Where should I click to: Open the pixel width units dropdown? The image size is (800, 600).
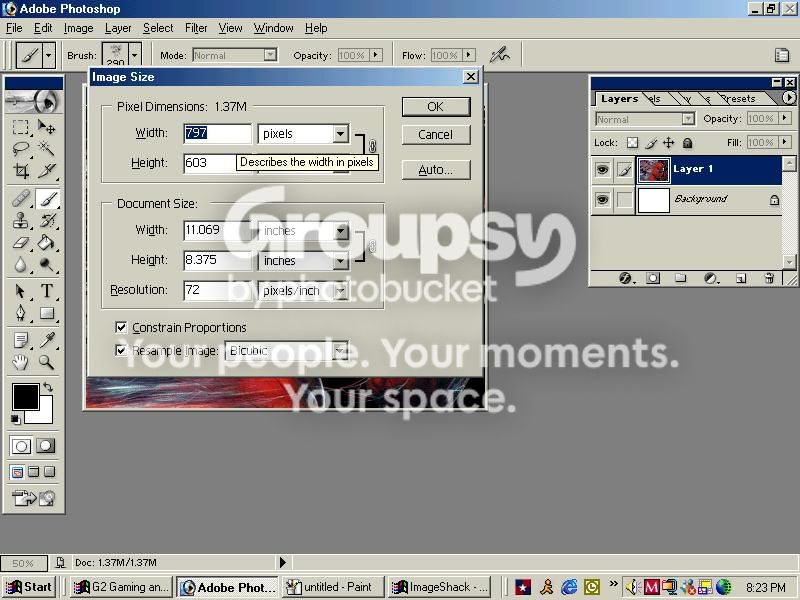click(x=340, y=134)
